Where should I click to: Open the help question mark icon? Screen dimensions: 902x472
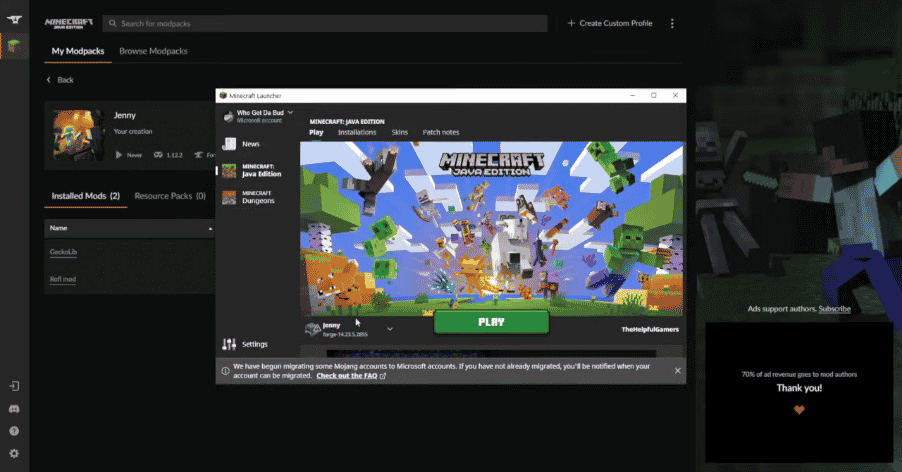click(14, 431)
